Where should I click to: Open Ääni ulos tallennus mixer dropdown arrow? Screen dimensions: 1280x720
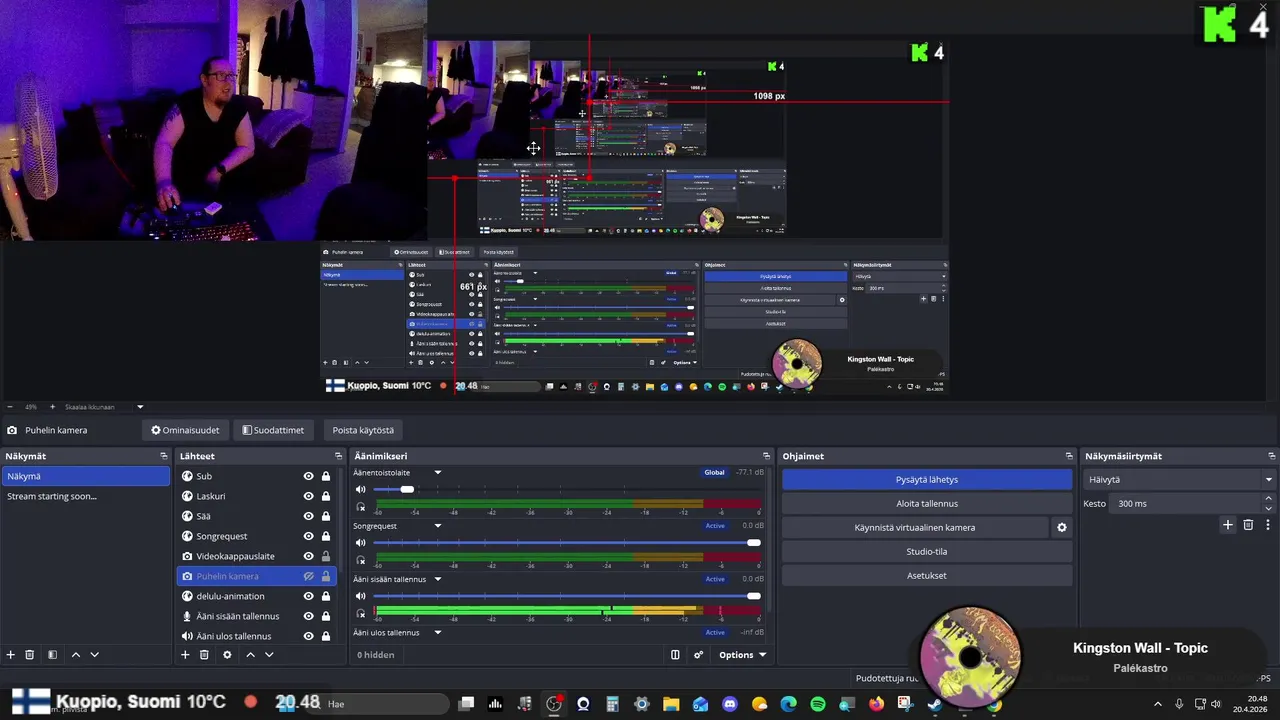tap(437, 632)
